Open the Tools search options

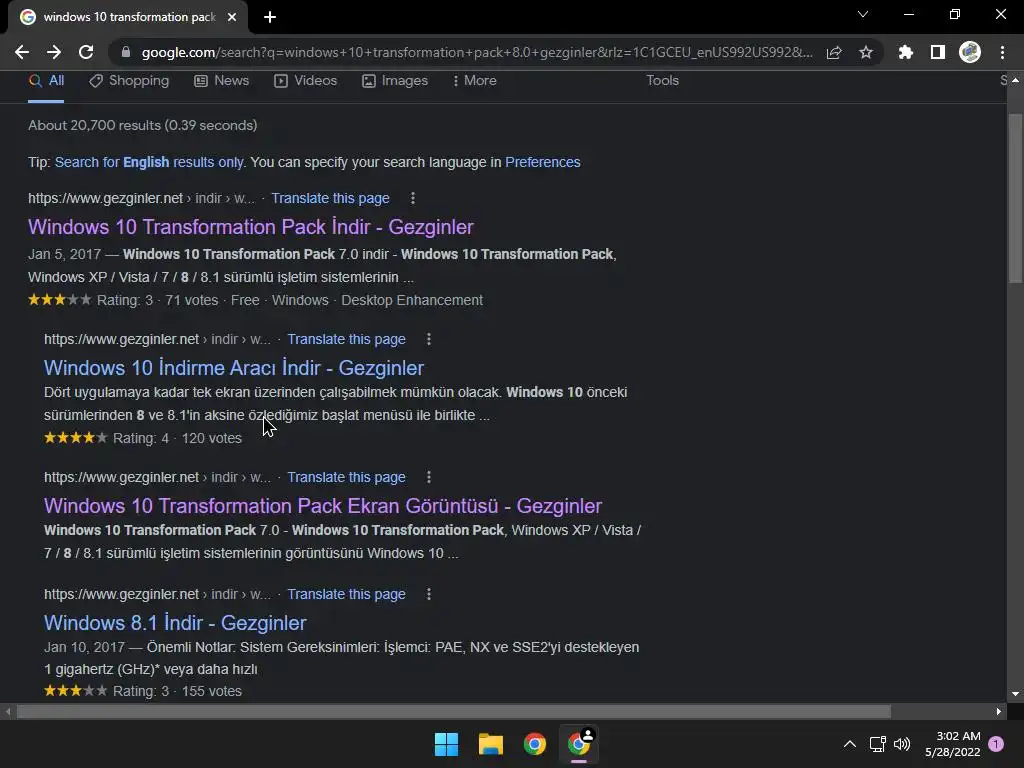pyautogui.click(x=662, y=80)
